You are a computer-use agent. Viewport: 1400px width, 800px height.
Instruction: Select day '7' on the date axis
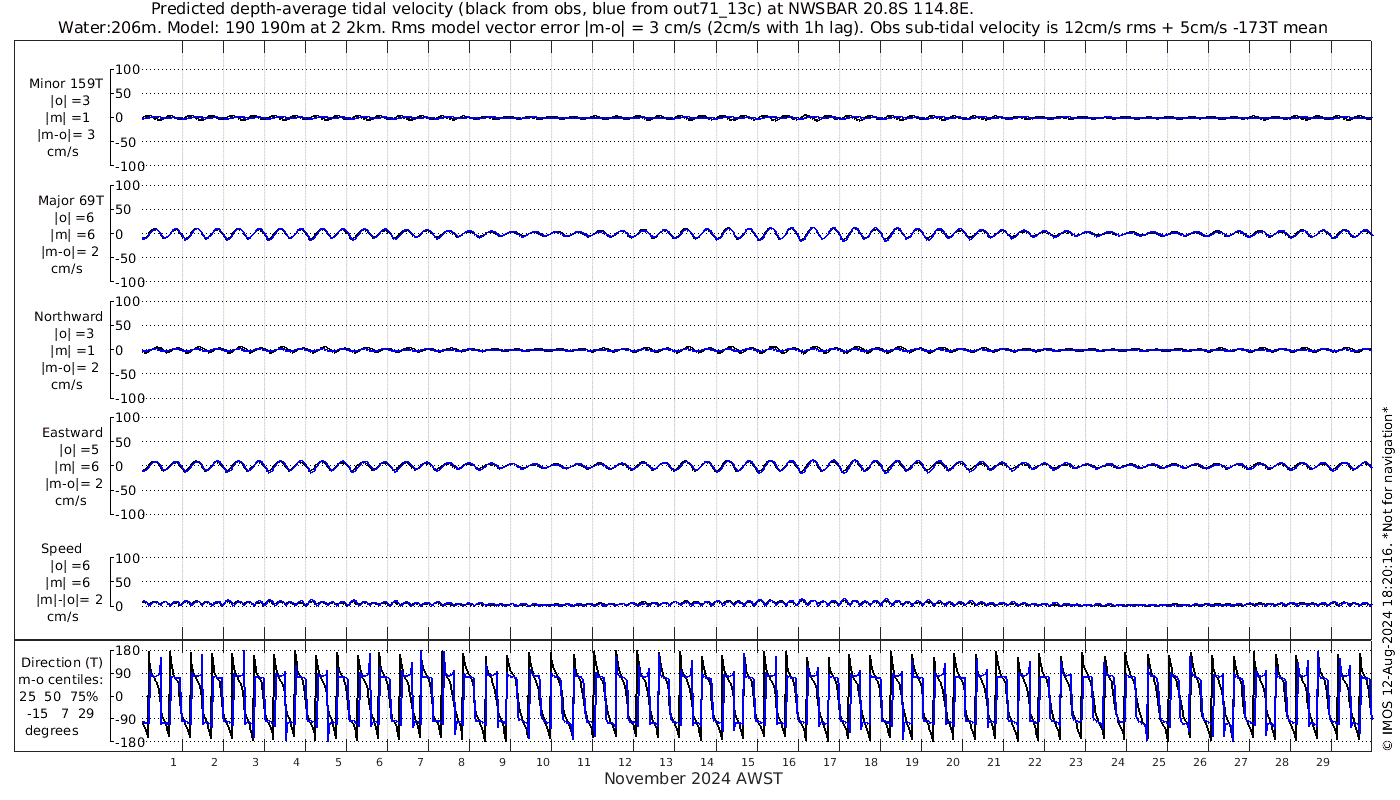tap(419, 762)
